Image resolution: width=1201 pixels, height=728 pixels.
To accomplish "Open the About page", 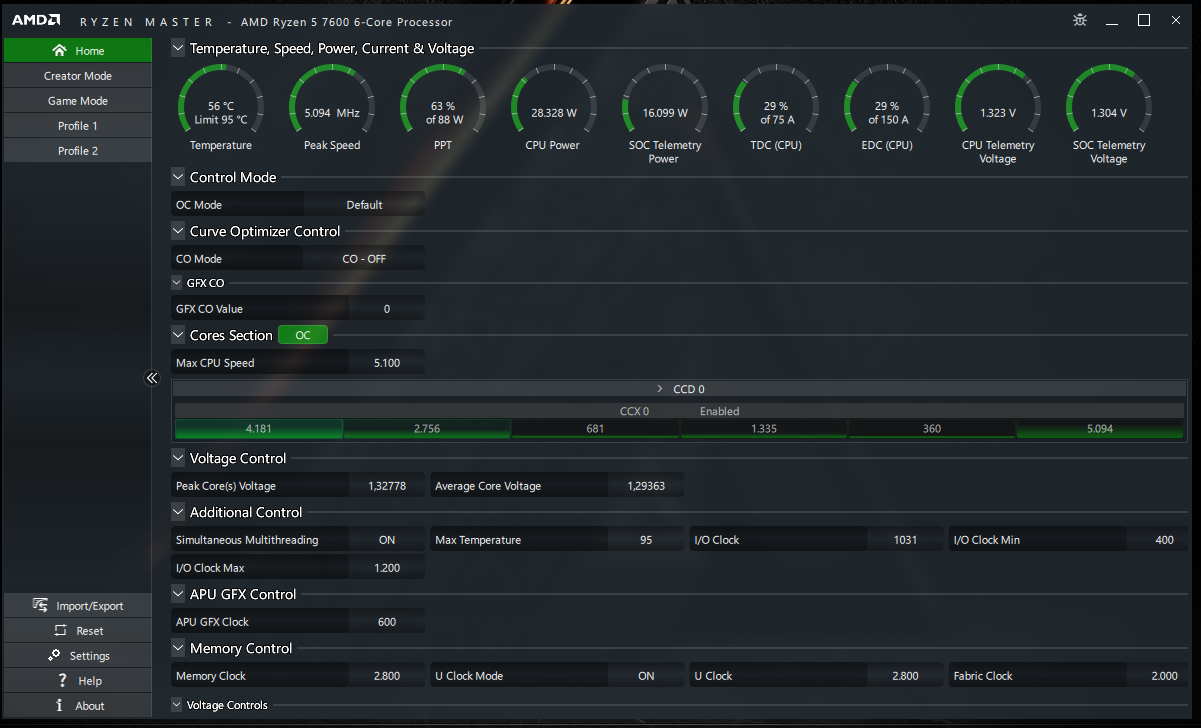I will [x=77, y=705].
